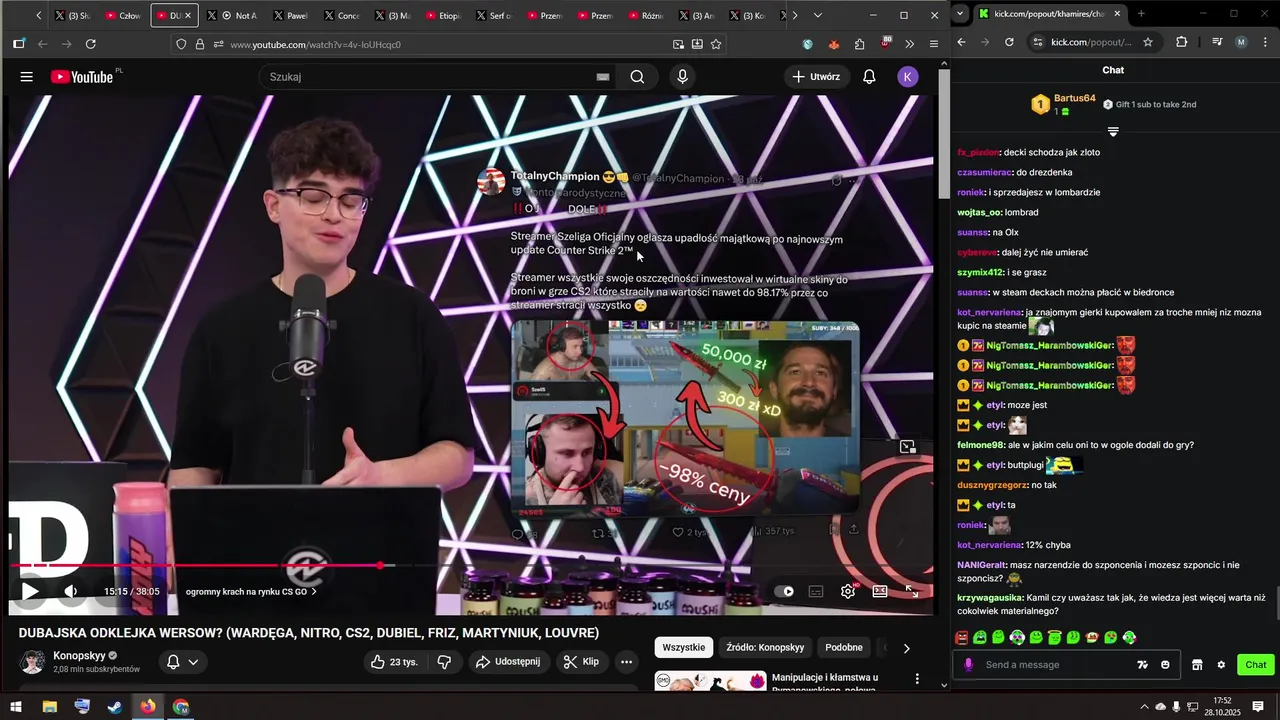Open Chrome media controls icon
The image size is (1280, 720).
tap(1217, 42)
